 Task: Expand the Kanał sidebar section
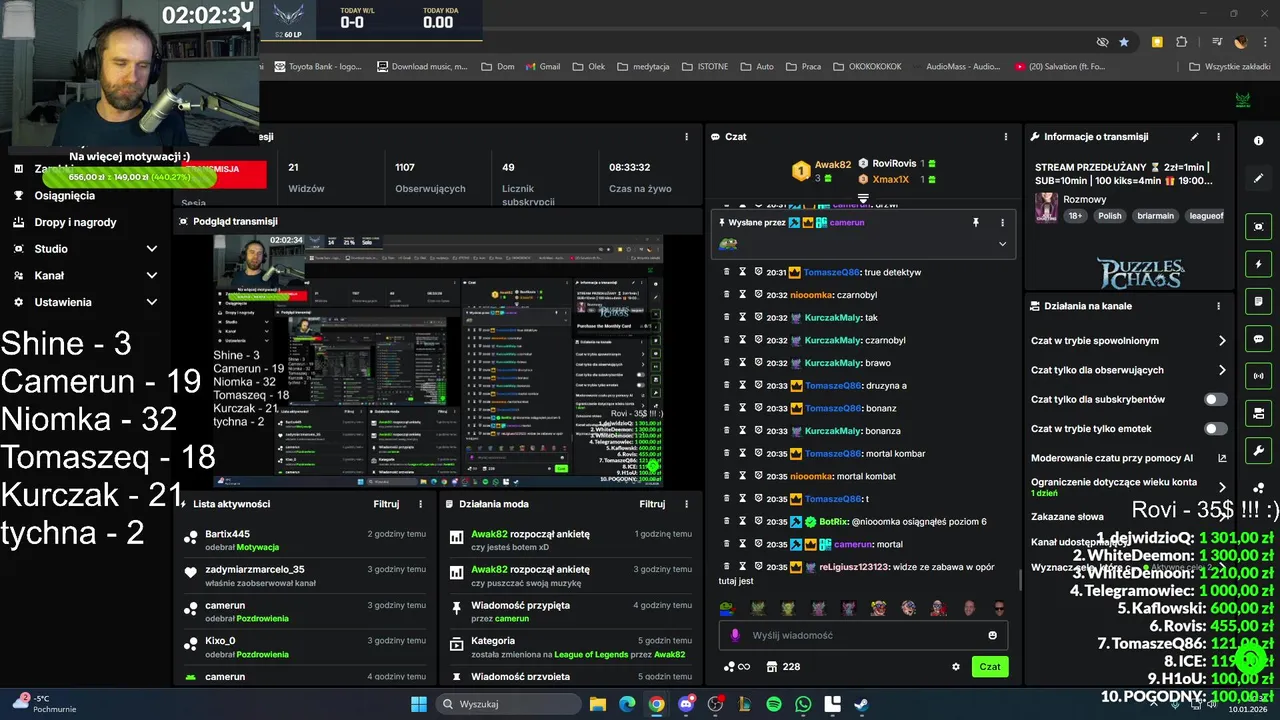152,275
